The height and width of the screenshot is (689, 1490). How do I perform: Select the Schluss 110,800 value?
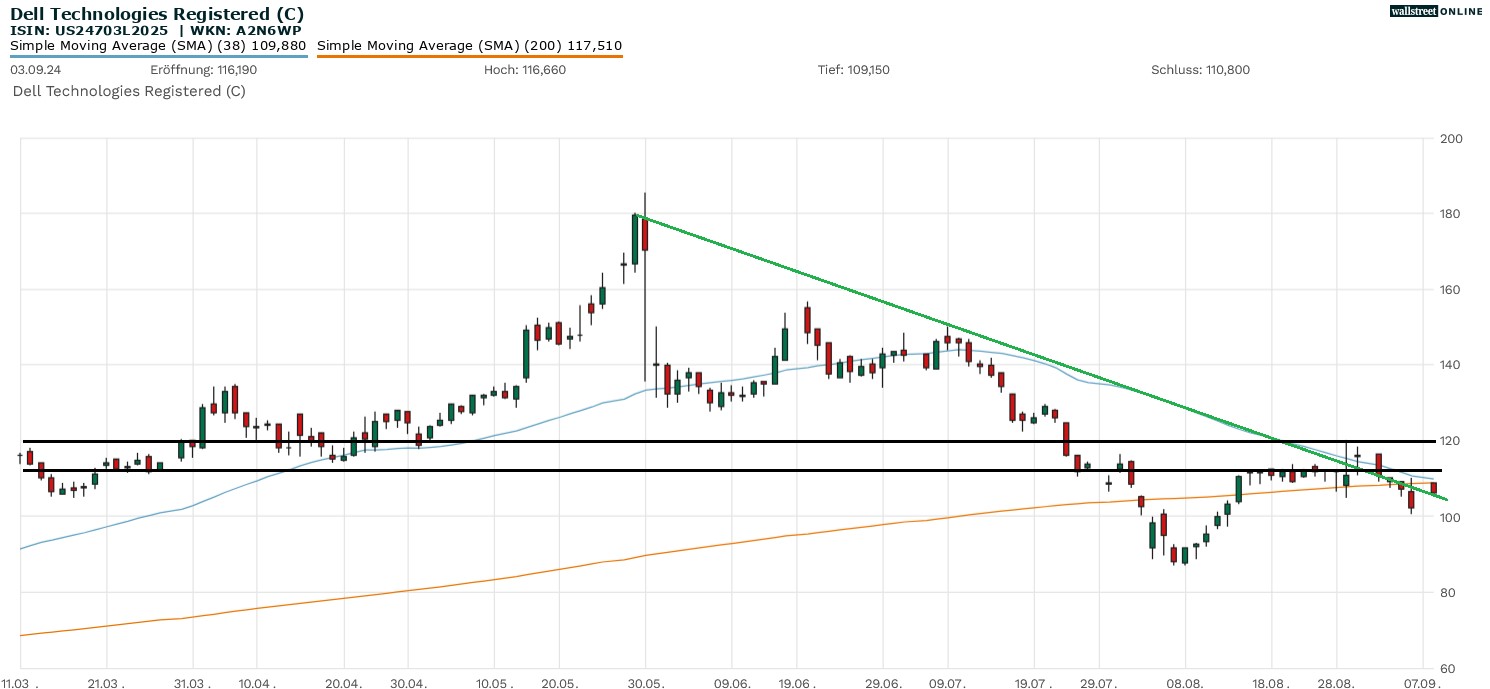1200,70
